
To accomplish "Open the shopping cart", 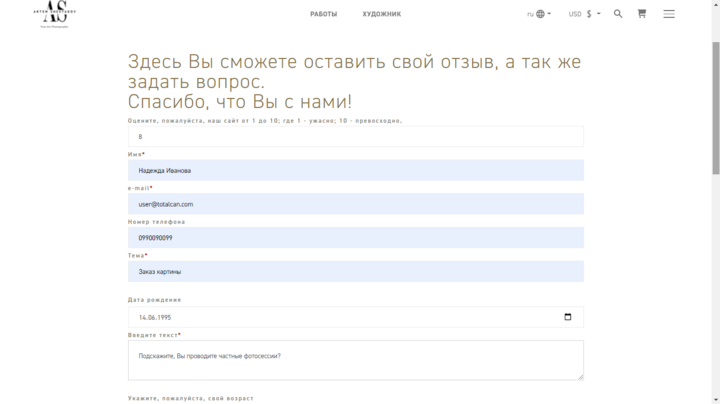I will pyautogui.click(x=642, y=14).
